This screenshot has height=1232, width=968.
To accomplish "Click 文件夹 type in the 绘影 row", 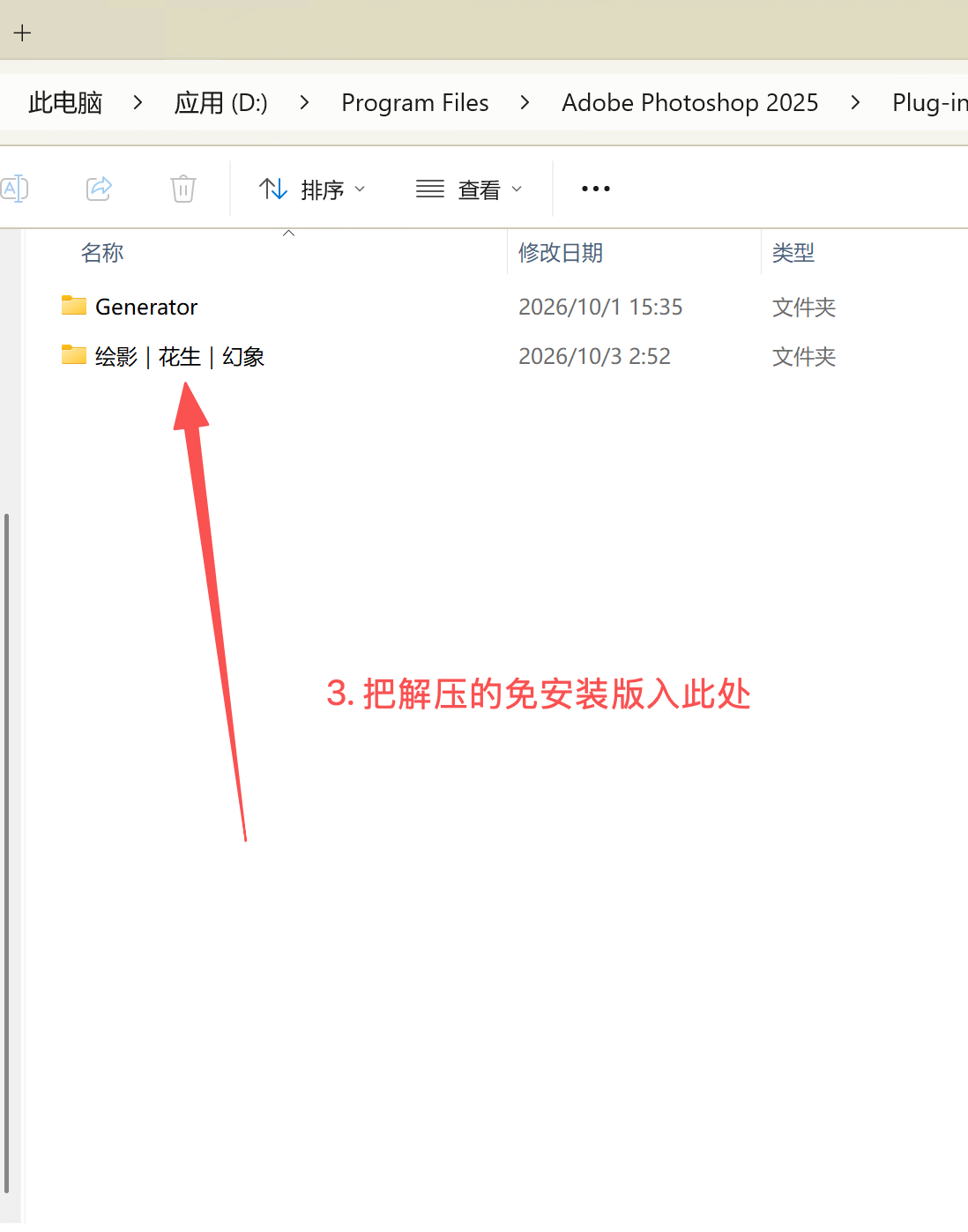I will (804, 357).
